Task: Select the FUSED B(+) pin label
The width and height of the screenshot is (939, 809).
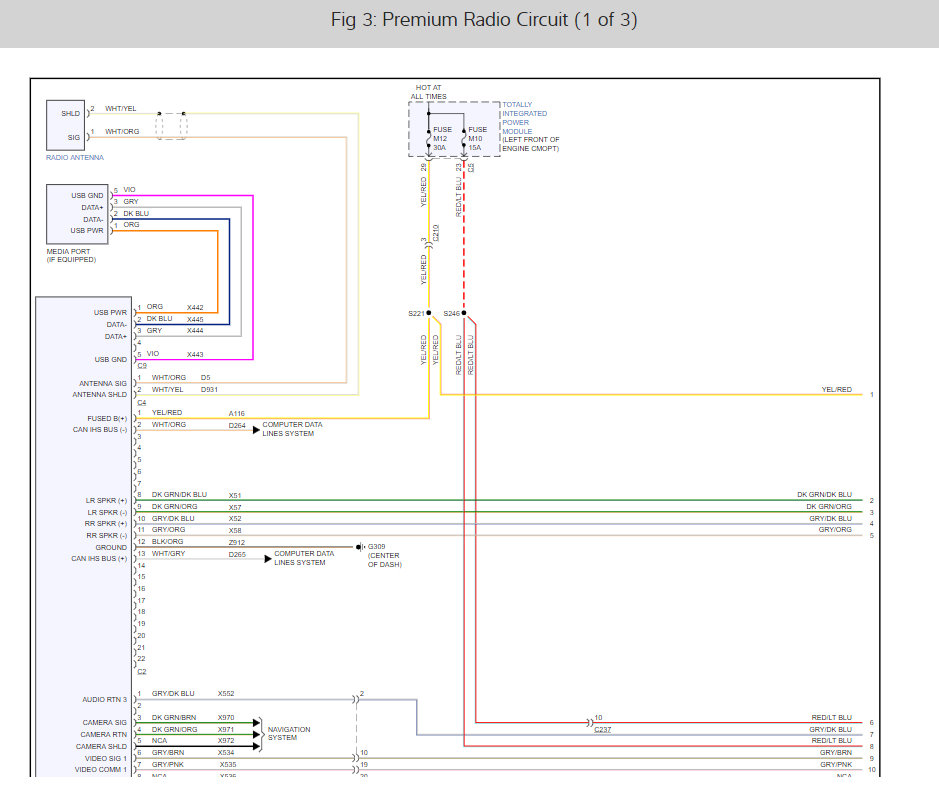Action: (107, 419)
